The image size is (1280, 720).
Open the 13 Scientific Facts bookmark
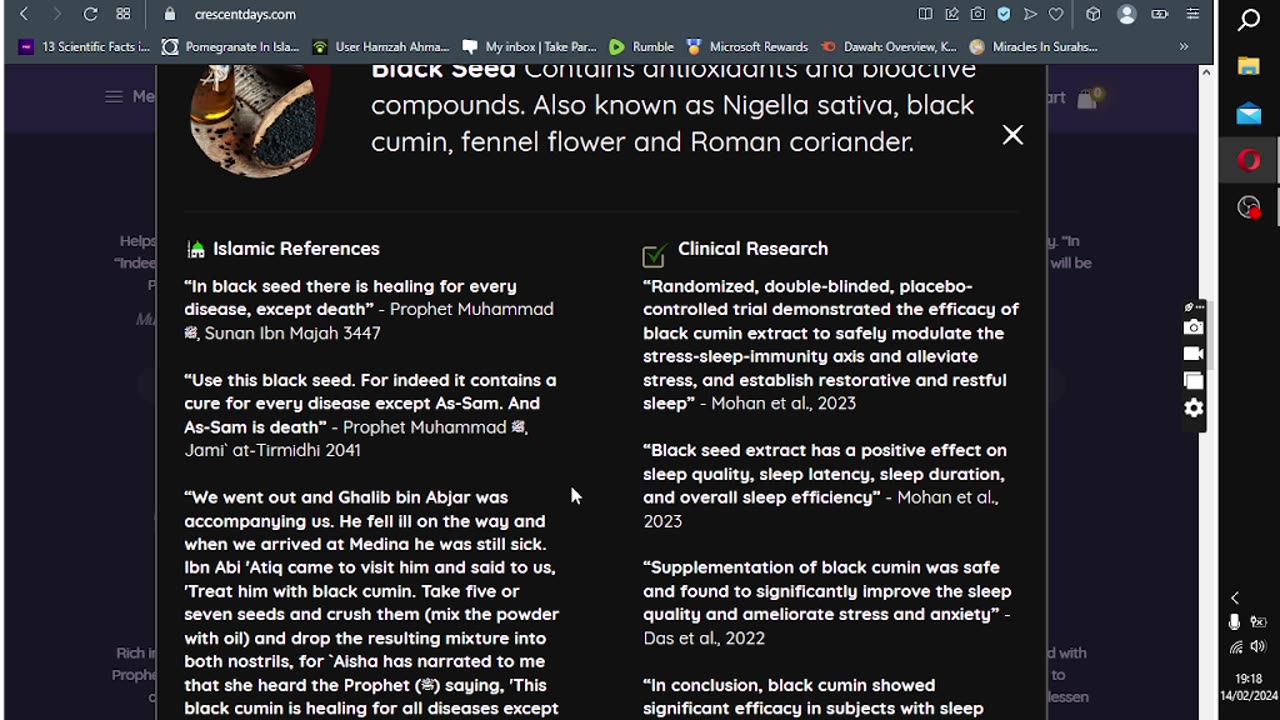[x=85, y=47]
